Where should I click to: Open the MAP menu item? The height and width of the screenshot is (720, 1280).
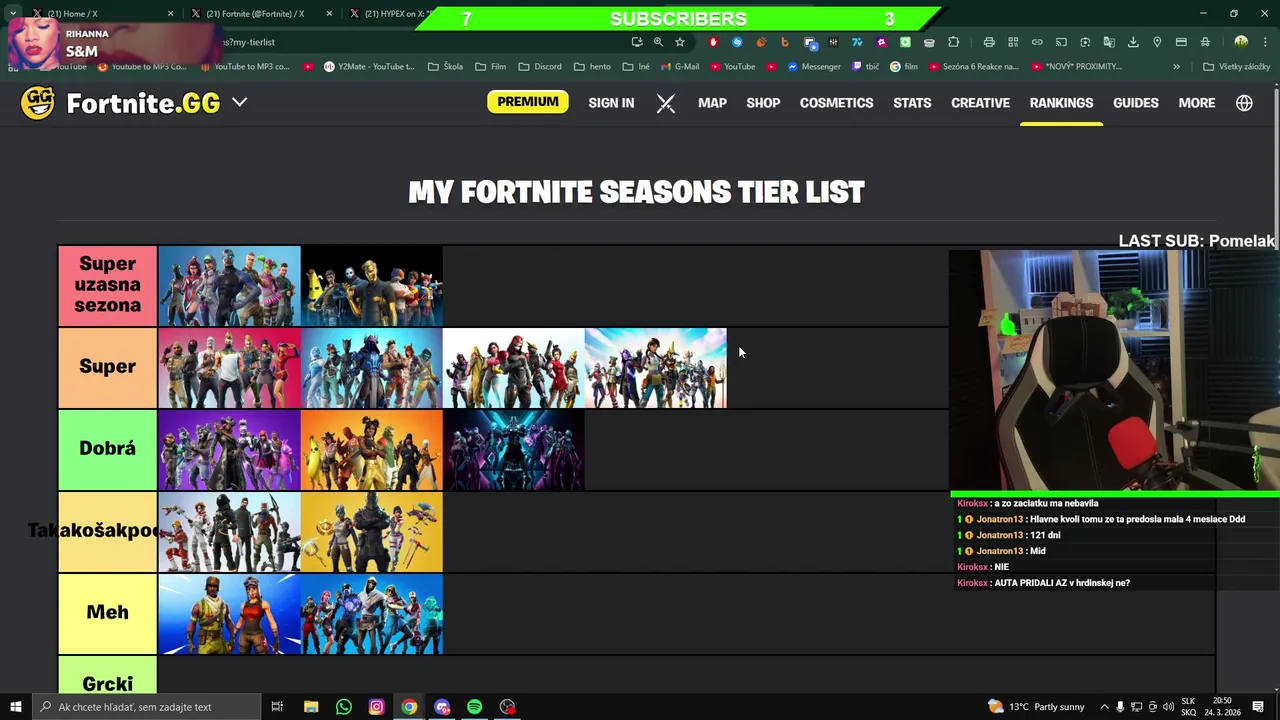pyautogui.click(x=712, y=103)
